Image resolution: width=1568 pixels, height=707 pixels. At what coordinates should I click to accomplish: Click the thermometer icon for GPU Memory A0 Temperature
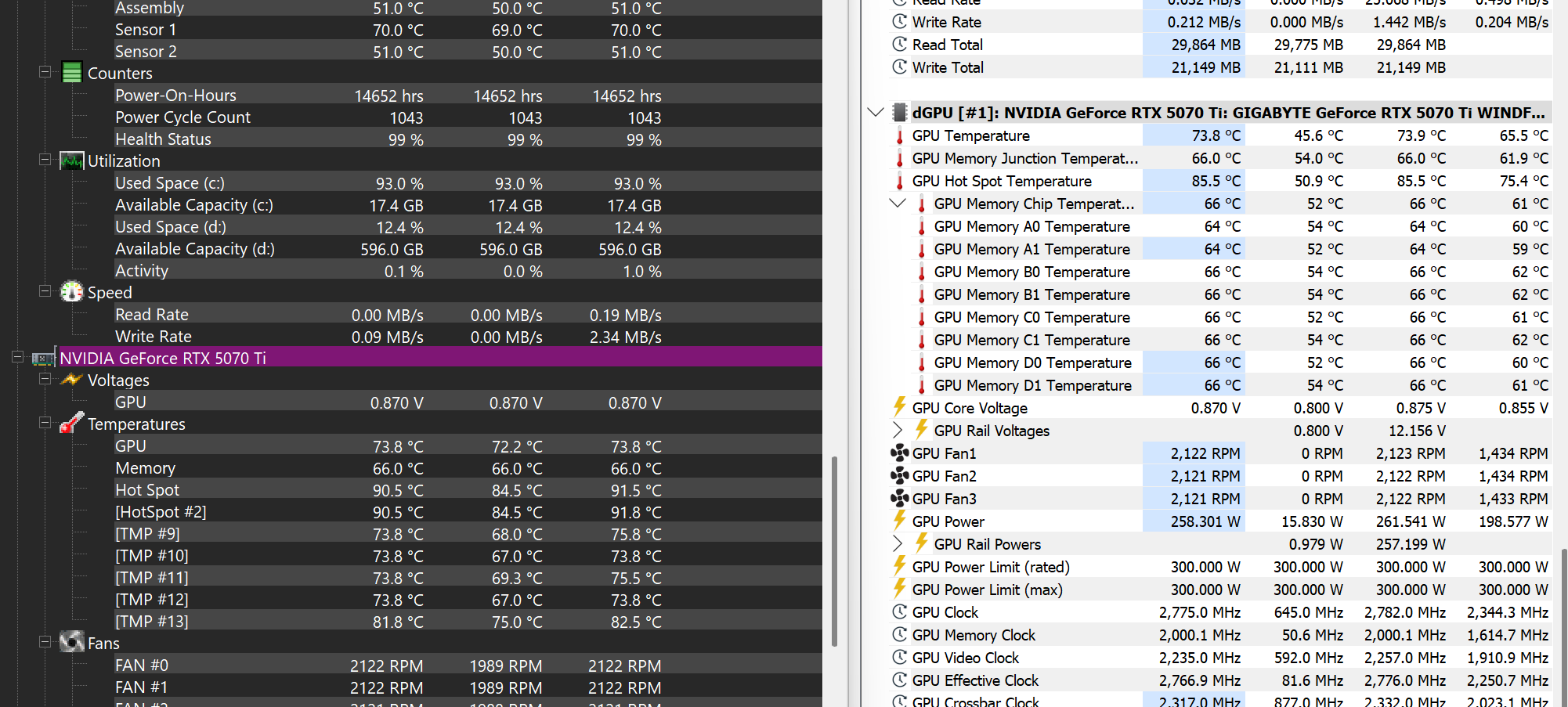click(x=922, y=226)
